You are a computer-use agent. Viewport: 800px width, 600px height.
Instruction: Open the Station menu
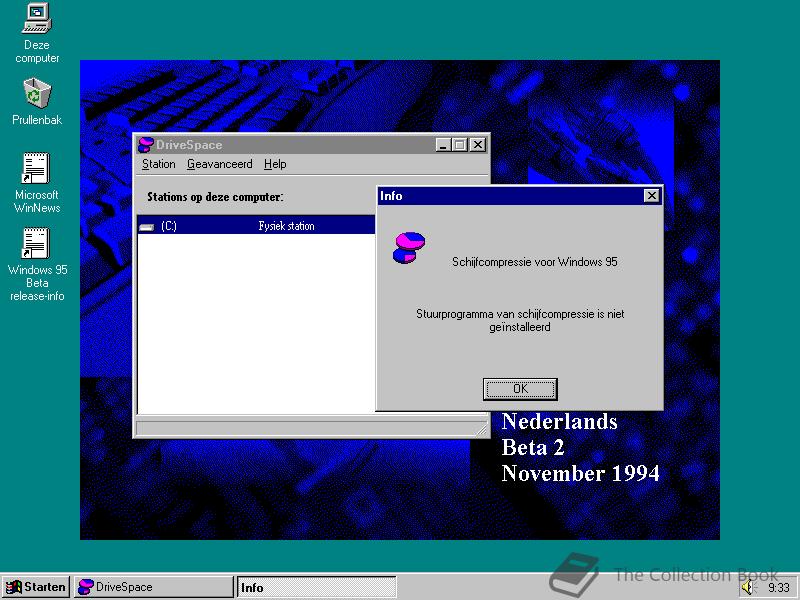click(159, 164)
